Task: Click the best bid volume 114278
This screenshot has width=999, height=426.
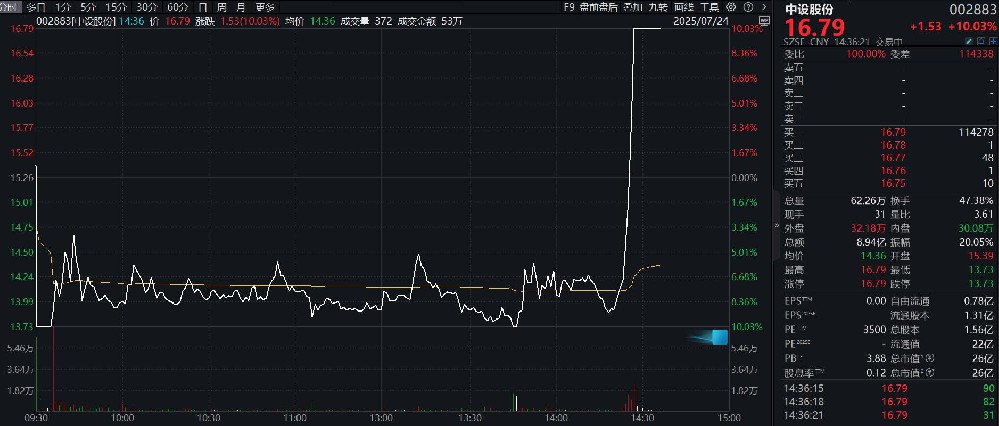Action: click(975, 132)
